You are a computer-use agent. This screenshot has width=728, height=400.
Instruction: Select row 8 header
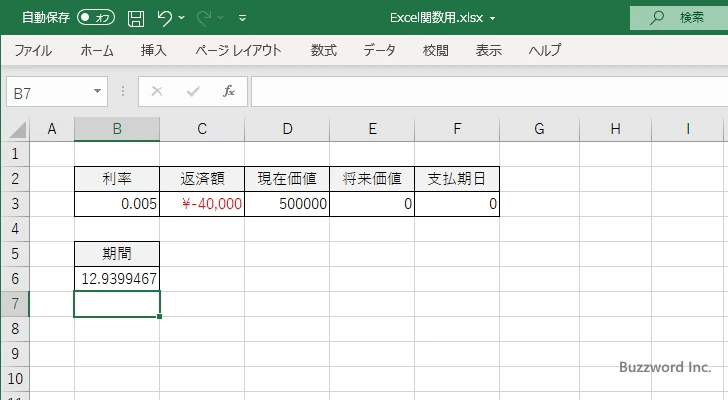click(15, 329)
